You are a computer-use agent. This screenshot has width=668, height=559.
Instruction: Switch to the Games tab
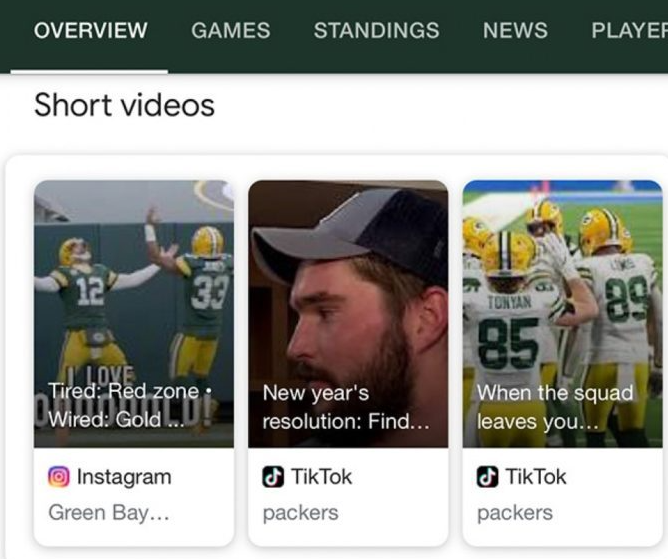click(230, 30)
